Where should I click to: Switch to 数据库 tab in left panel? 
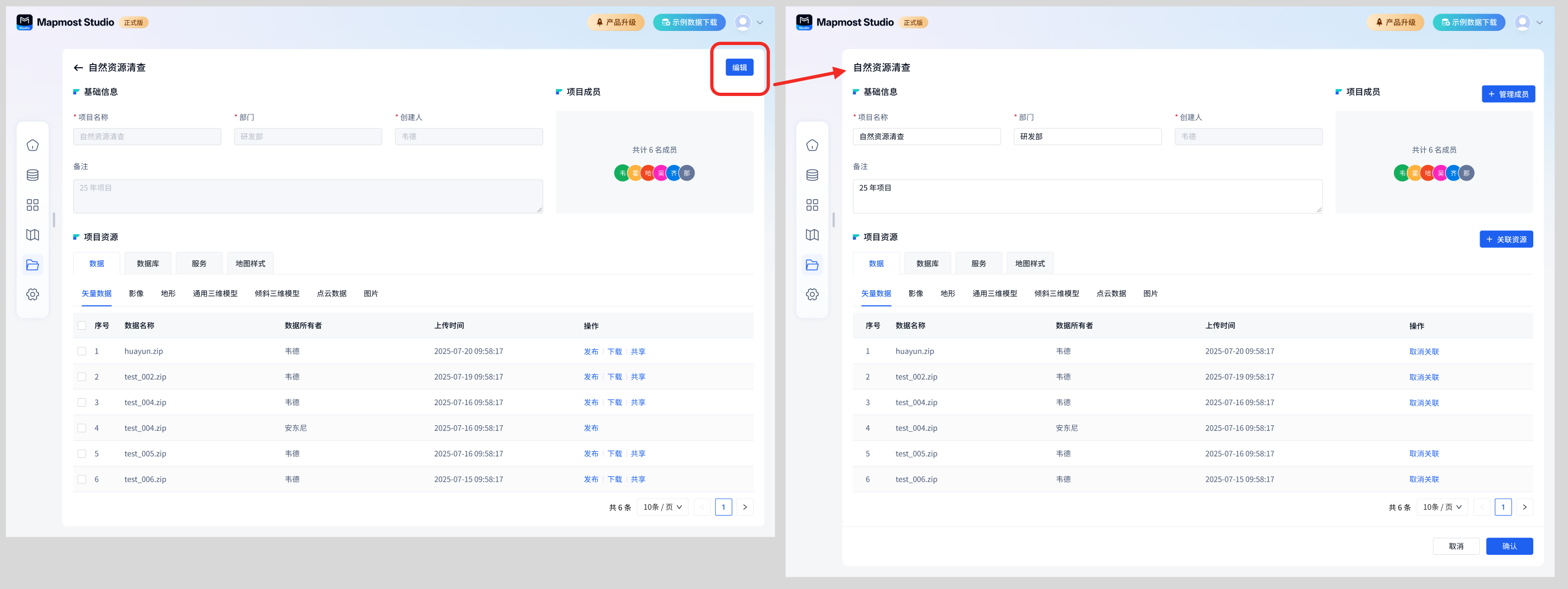[148, 264]
